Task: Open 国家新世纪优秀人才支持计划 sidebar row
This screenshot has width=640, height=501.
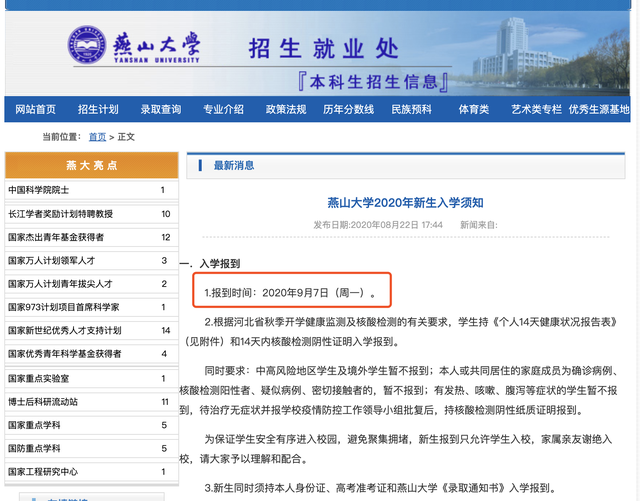Action: coord(92,330)
